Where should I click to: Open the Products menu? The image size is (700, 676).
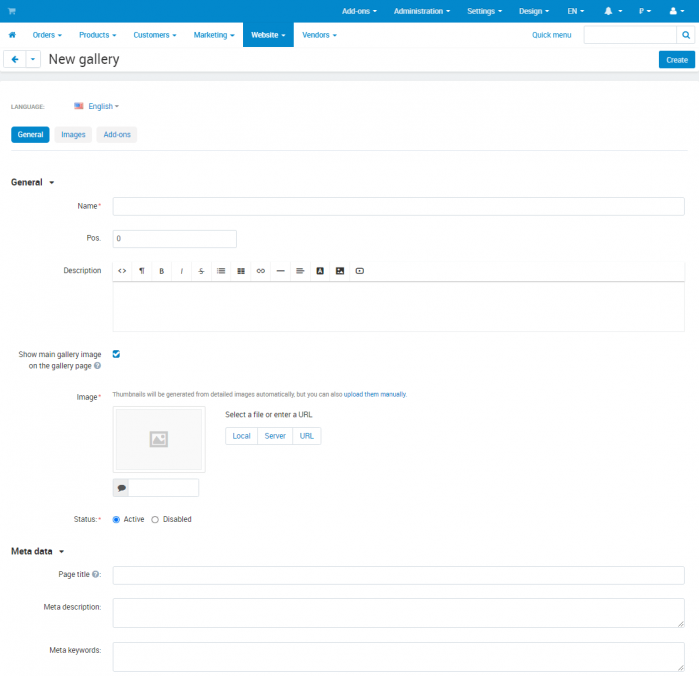click(x=97, y=35)
